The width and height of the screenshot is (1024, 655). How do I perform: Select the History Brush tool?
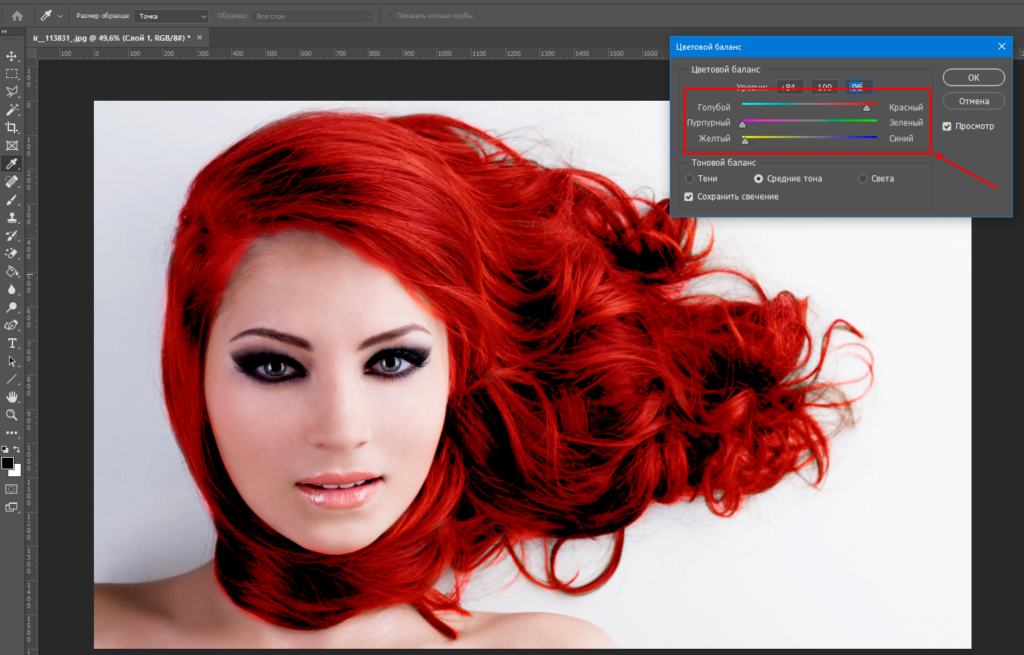coord(12,236)
